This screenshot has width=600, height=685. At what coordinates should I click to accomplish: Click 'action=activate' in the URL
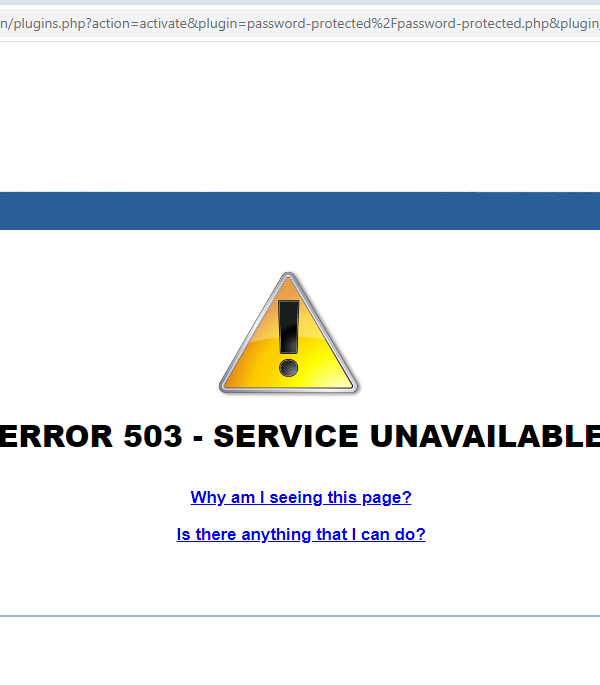coord(139,23)
